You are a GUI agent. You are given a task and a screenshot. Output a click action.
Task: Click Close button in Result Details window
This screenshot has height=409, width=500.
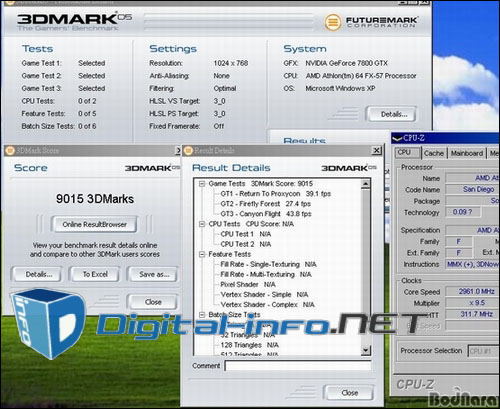coord(349,393)
